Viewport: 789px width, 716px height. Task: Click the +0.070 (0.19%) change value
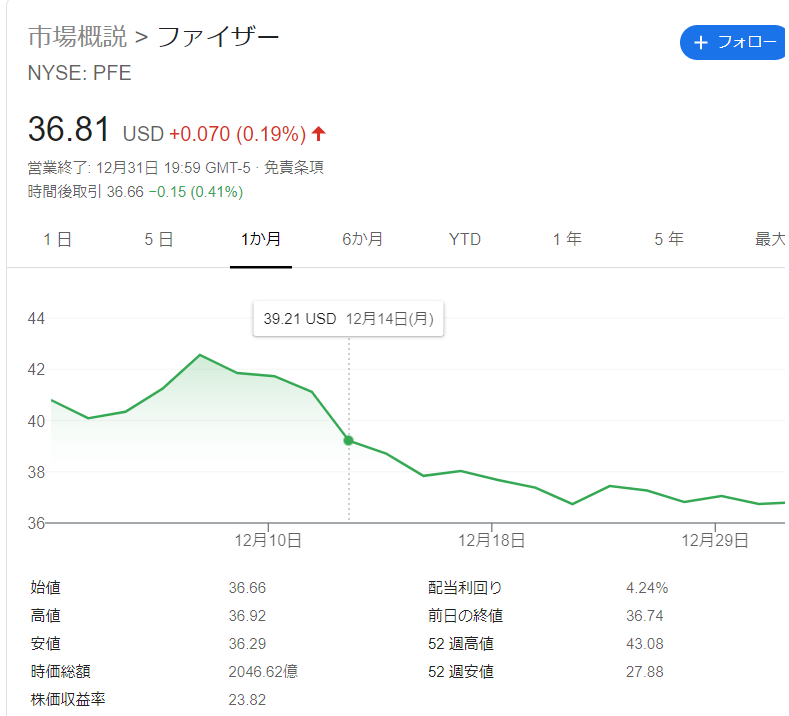238,134
